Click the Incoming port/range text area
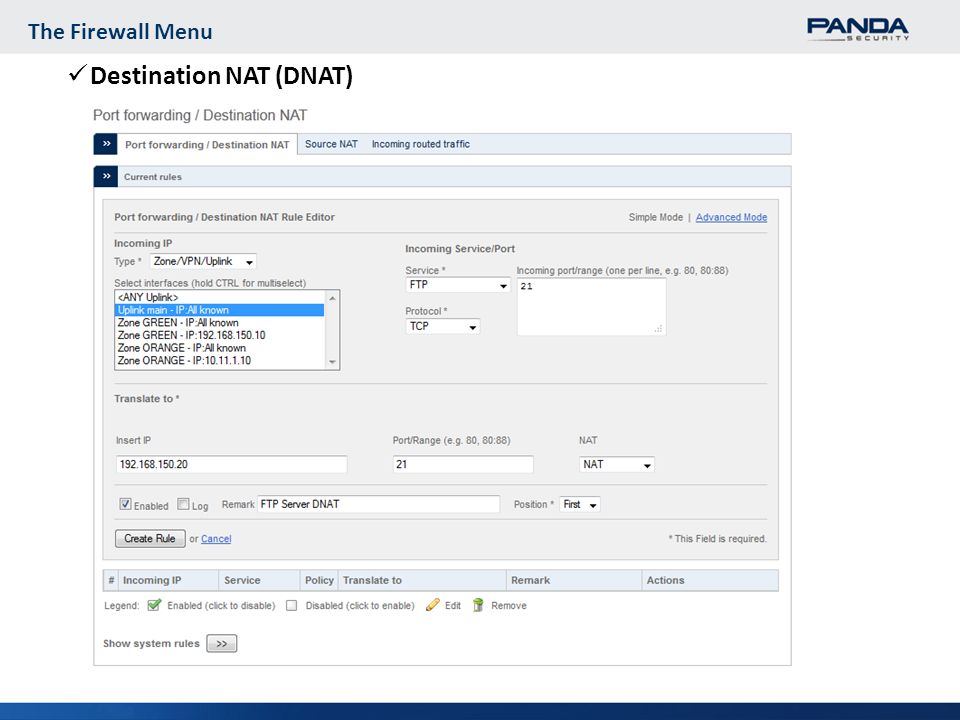The width and height of the screenshot is (960, 720). pyautogui.click(x=591, y=307)
